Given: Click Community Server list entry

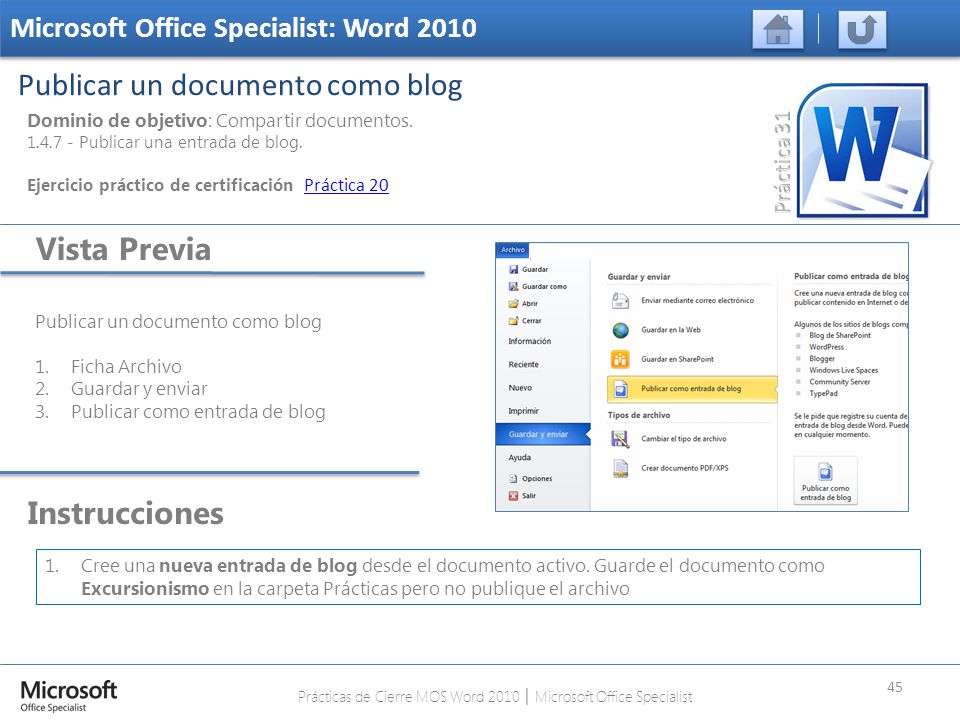Looking at the screenshot, I should pos(839,382).
